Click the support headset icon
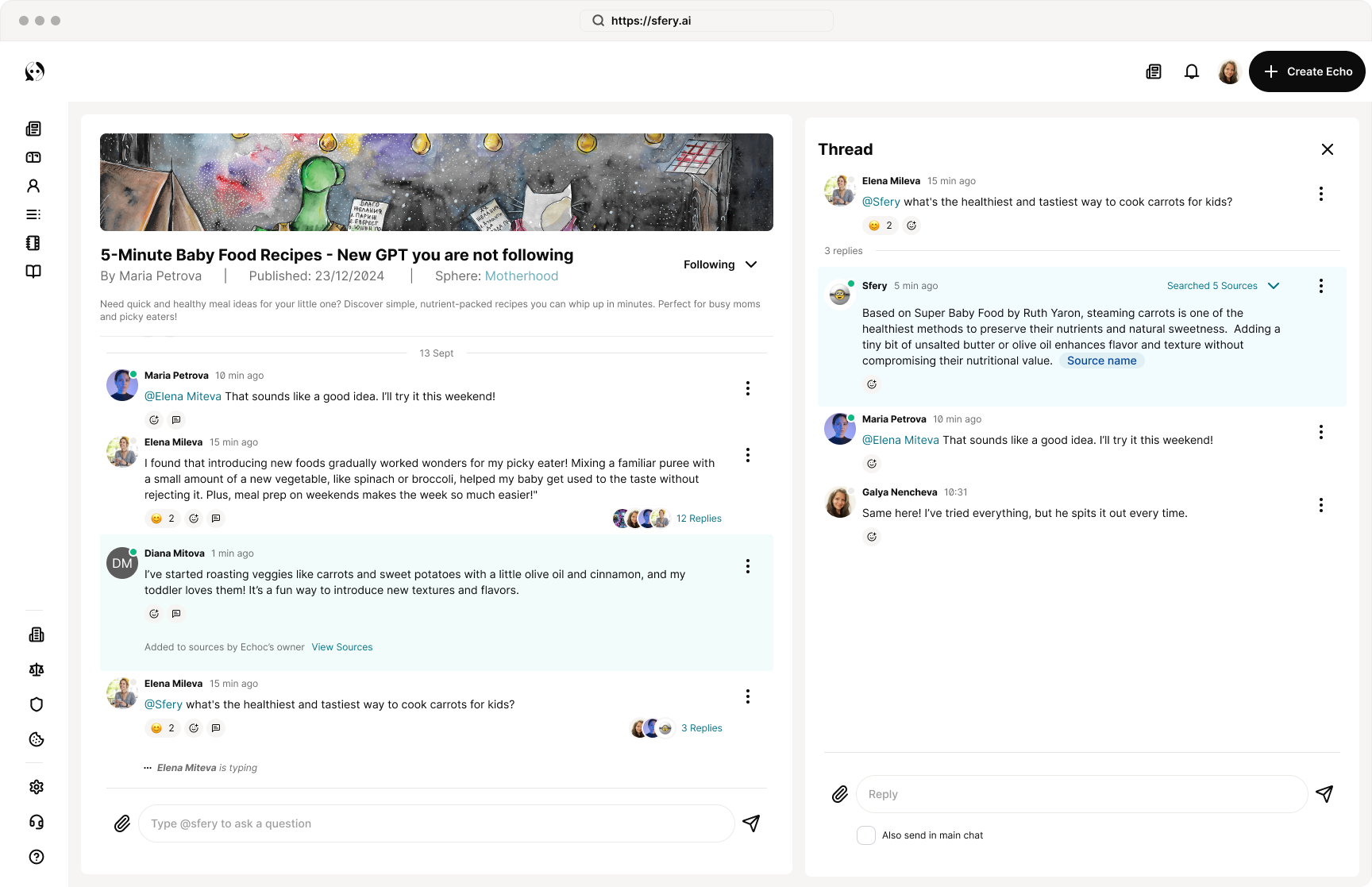Viewport: 1372px width, 887px height. 37,822
